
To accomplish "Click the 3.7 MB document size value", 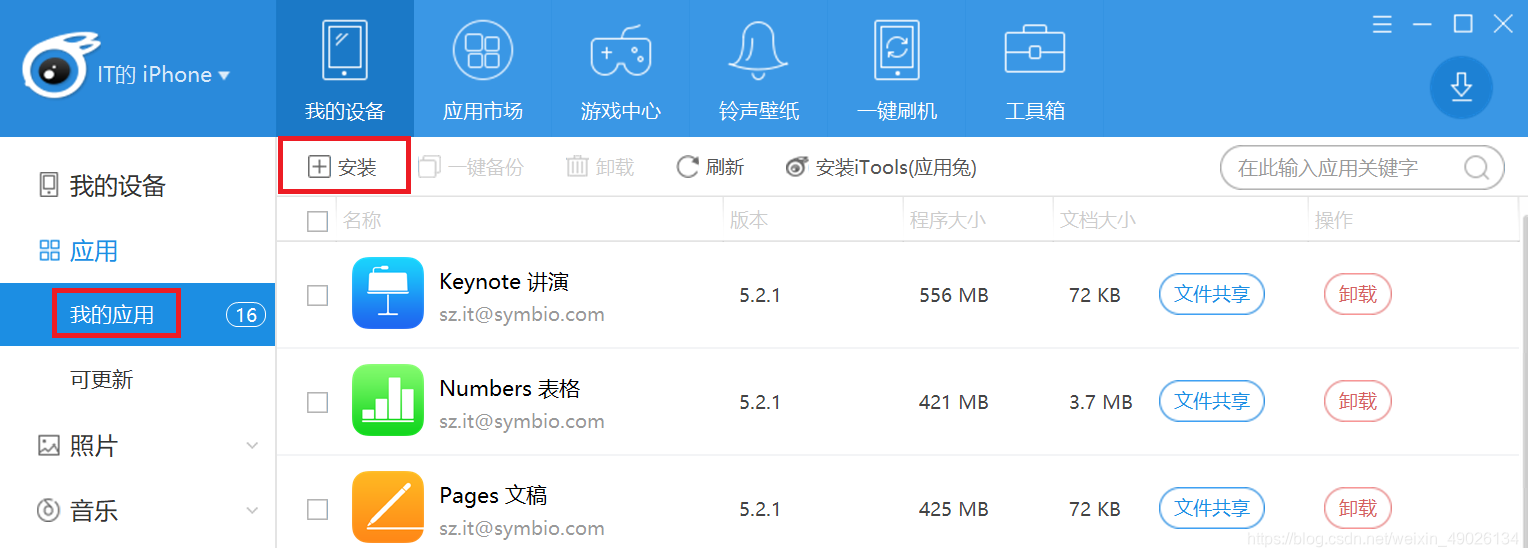I will pyautogui.click(x=1101, y=402).
